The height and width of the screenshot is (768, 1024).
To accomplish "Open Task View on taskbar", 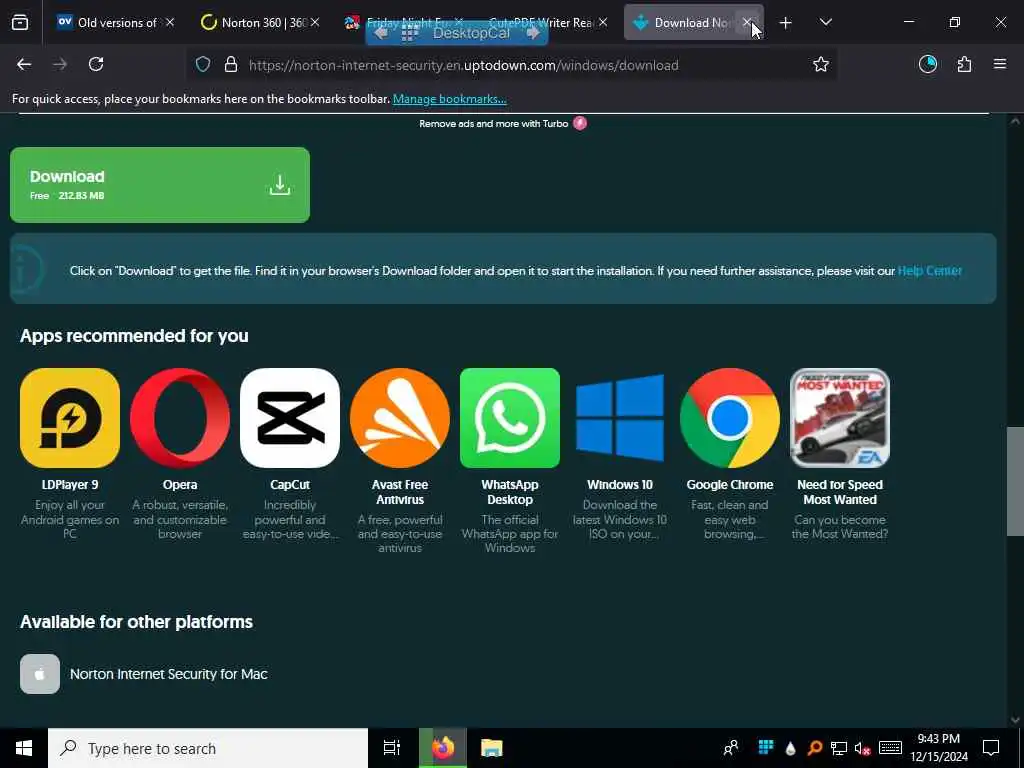I will pyautogui.click(x=392, y=748).
